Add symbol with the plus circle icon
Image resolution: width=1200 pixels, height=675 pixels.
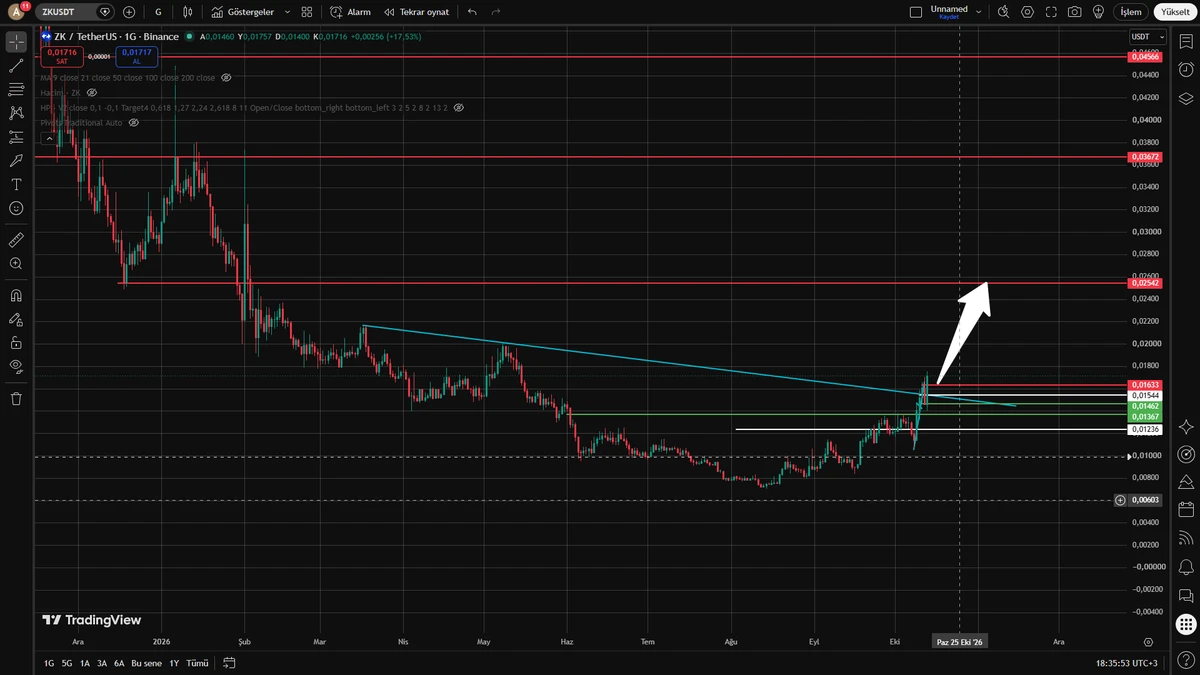click(x=129, y=12)
